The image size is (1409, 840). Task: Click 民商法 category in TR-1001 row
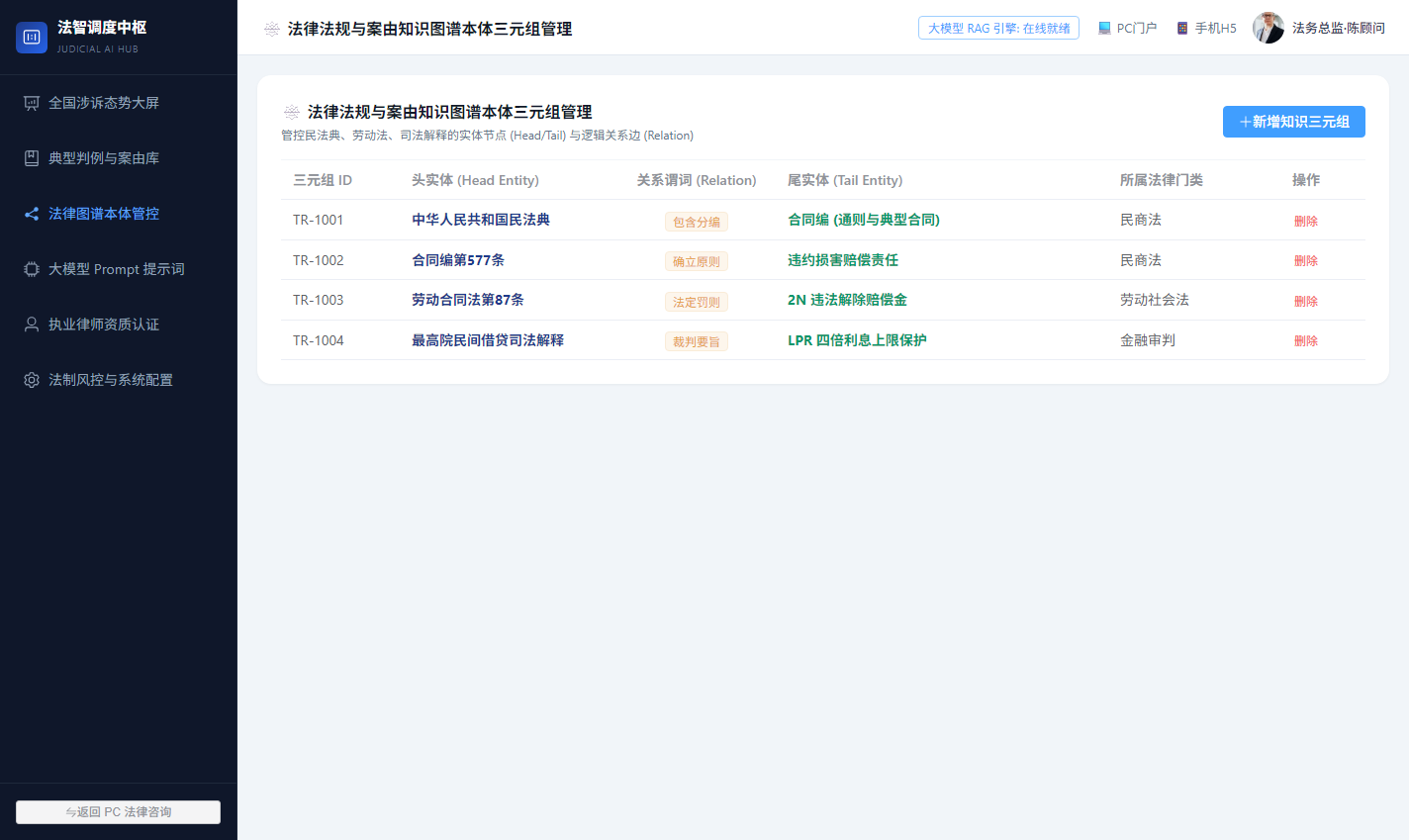[1141, 220]
